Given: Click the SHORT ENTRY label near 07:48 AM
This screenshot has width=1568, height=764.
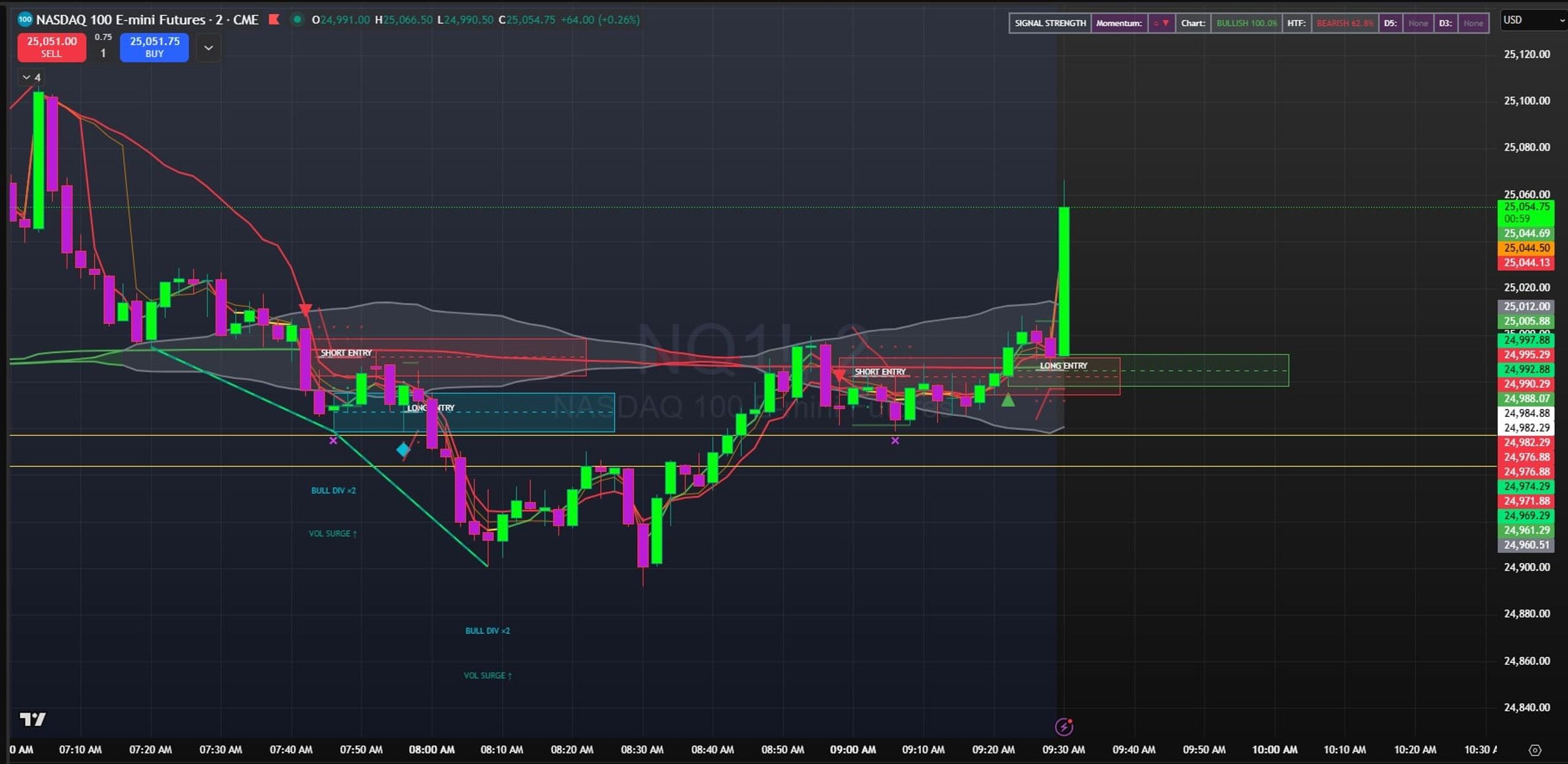Looking at the screenshot, I should 346,353.
